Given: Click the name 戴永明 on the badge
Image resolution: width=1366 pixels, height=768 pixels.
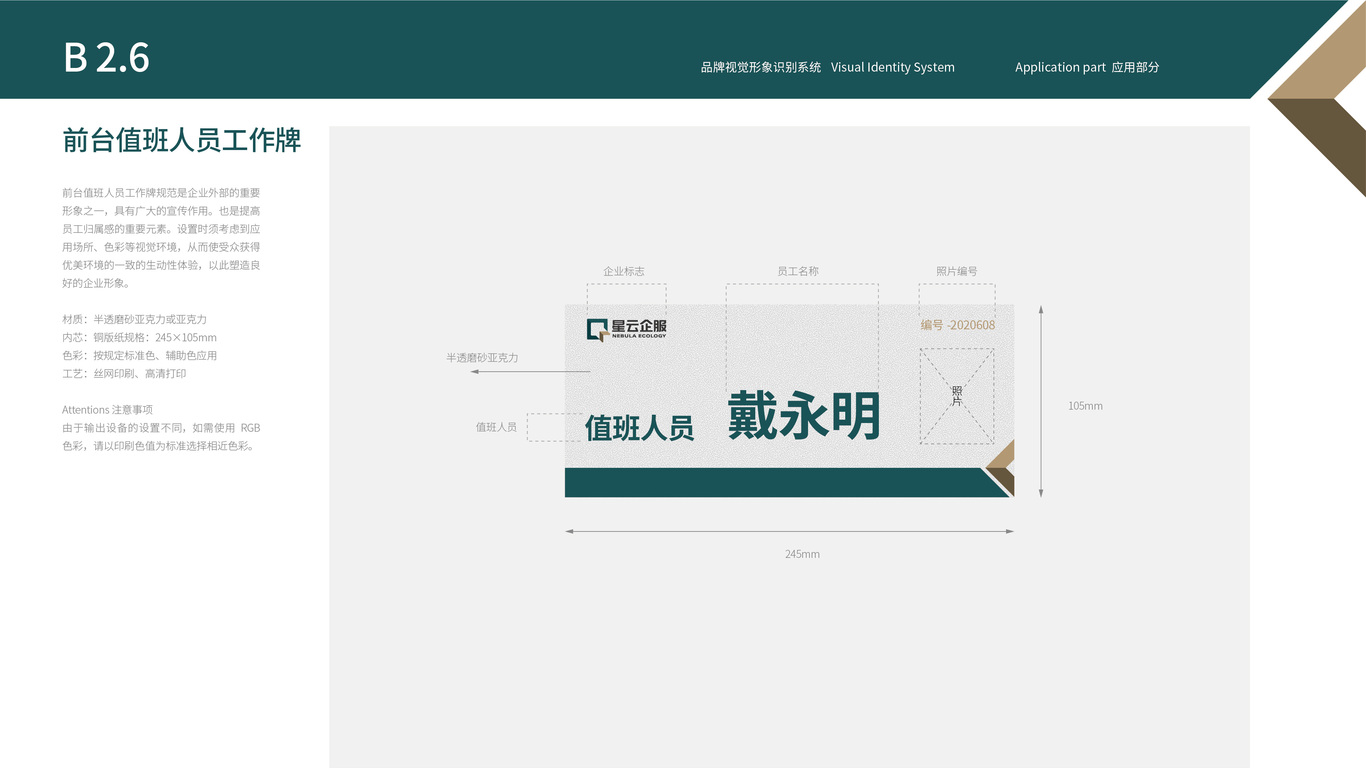Looking at the screenshot, I should 804,415.
